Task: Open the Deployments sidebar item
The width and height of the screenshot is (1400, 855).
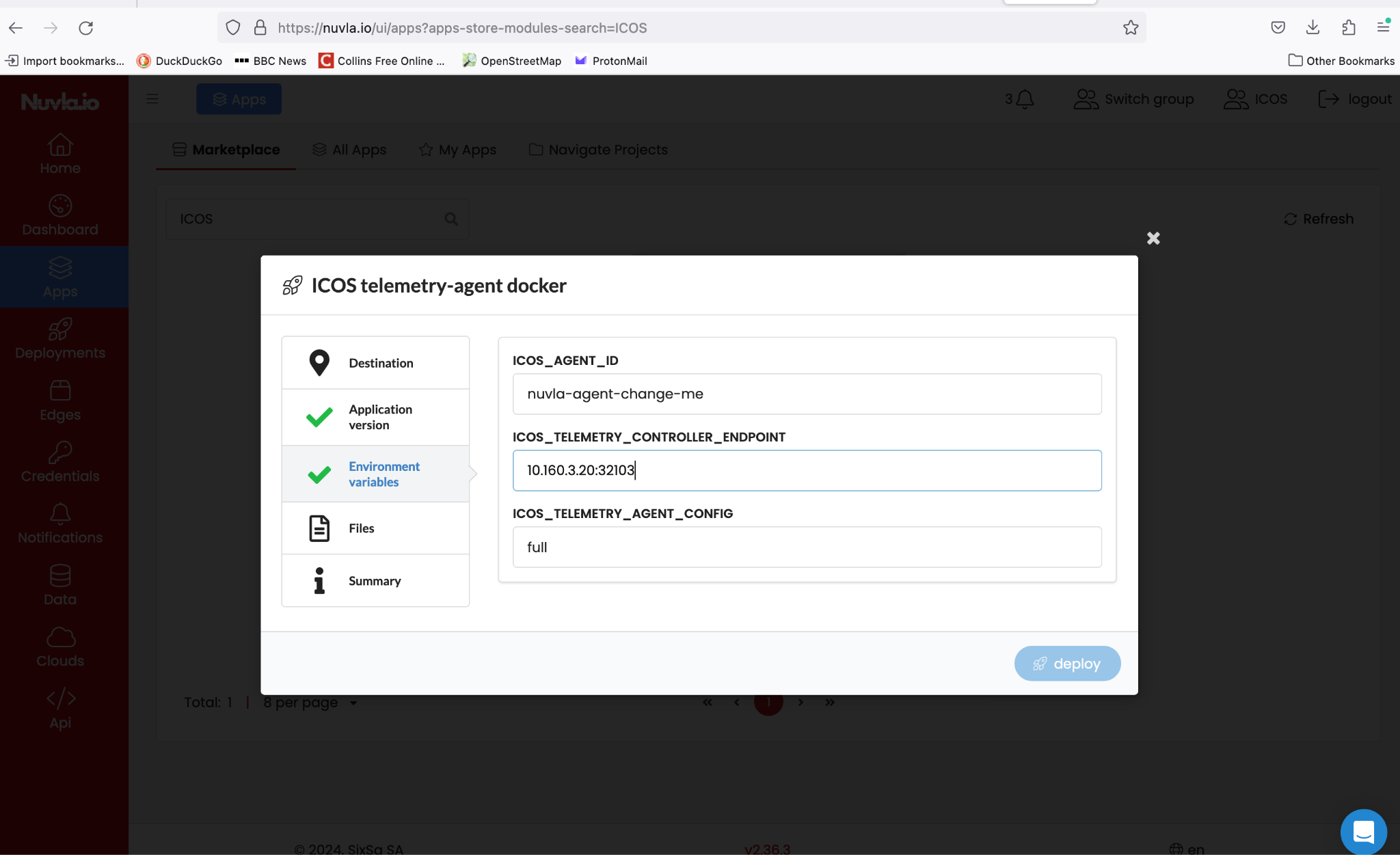Action: 60,338
